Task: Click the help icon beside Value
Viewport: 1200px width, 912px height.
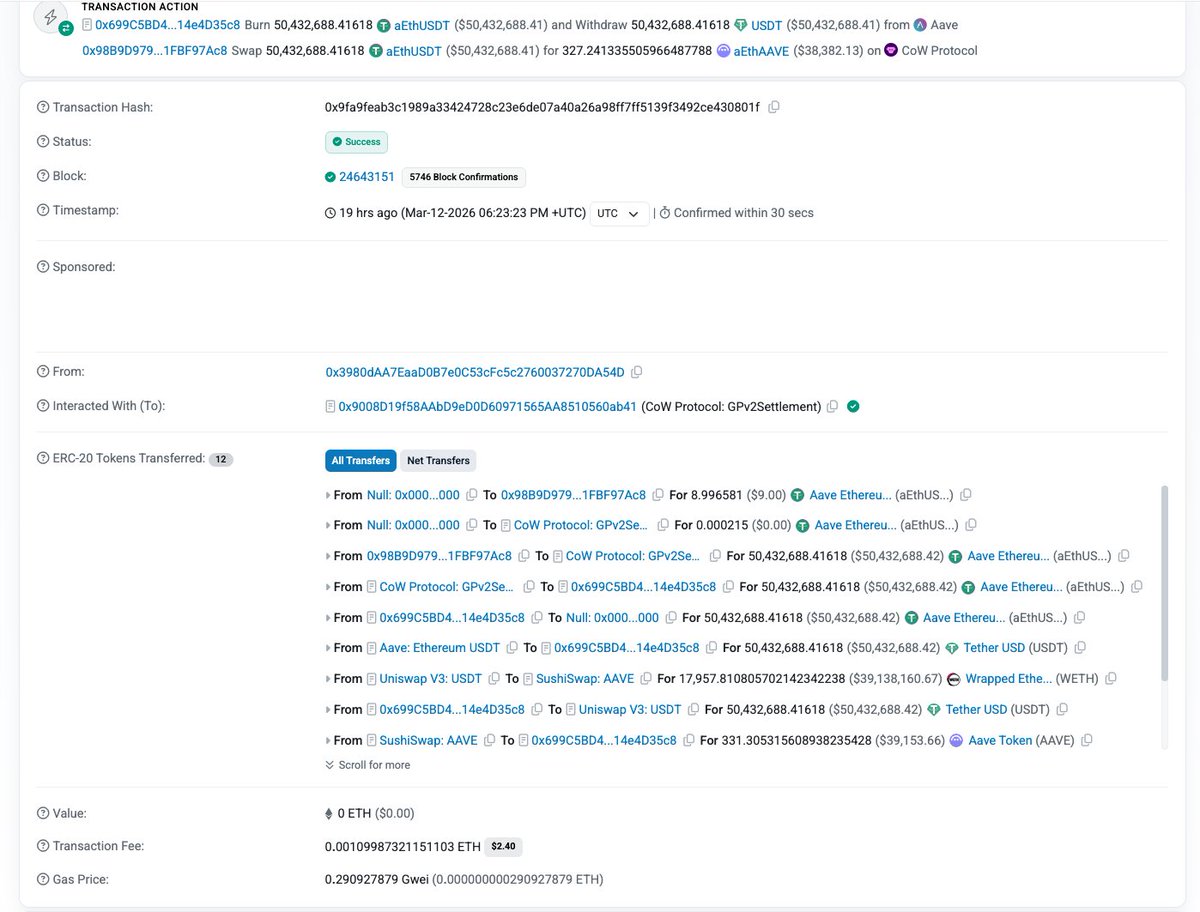Action: [x=43, y=814]
